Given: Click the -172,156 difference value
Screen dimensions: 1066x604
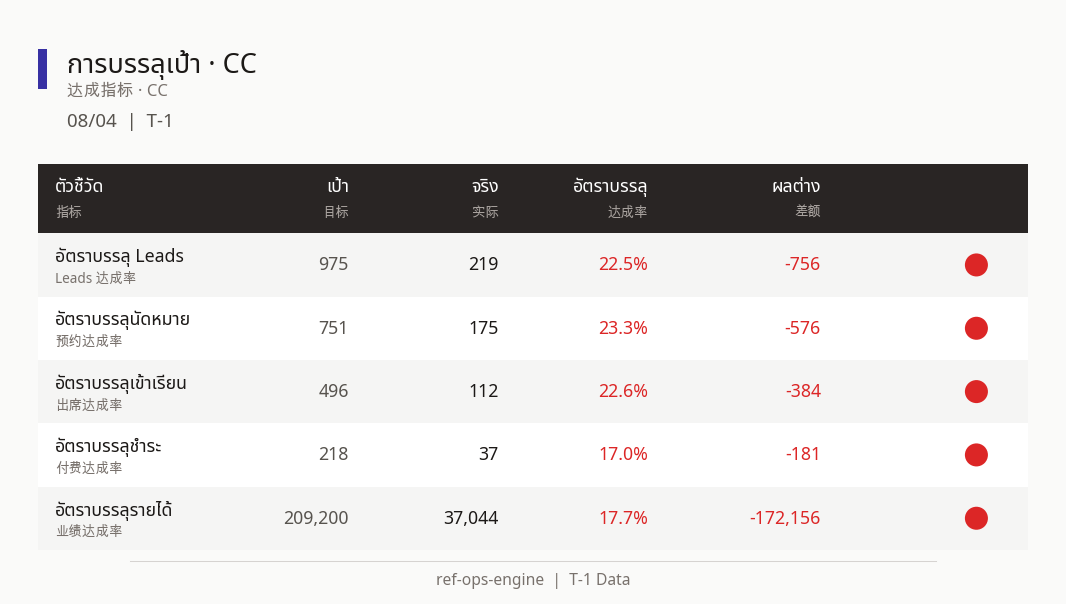Looking at the screenshot, I should (x=785, y=518).
